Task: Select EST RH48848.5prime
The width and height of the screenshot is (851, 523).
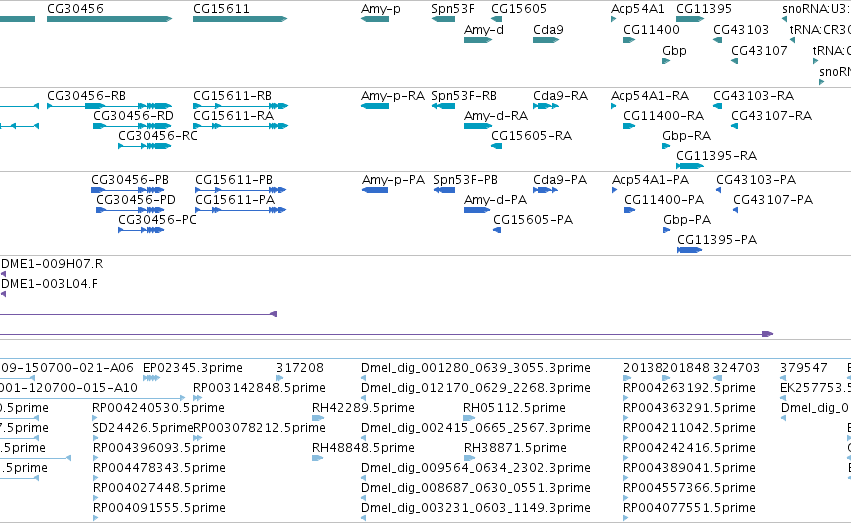Action: [363, 449]
